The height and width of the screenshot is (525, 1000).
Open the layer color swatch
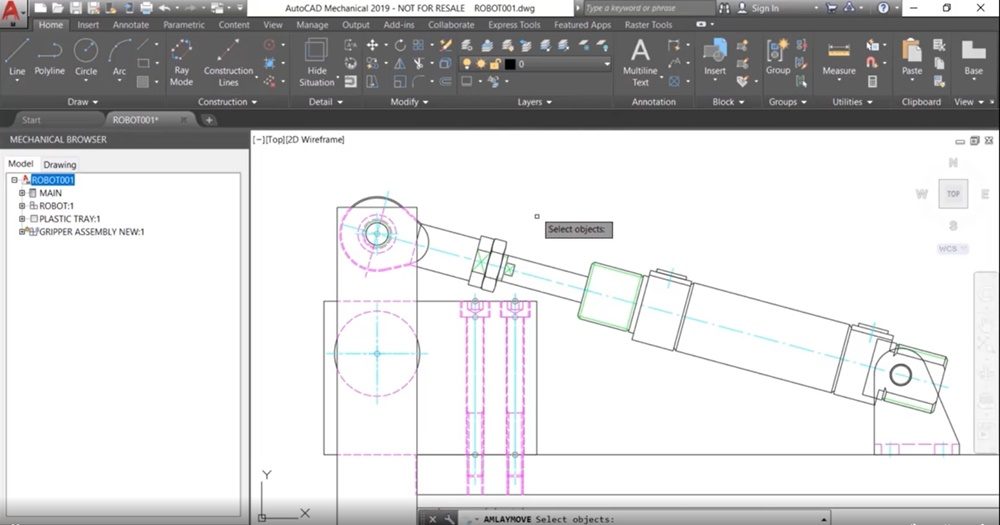(x=510, y=64)
